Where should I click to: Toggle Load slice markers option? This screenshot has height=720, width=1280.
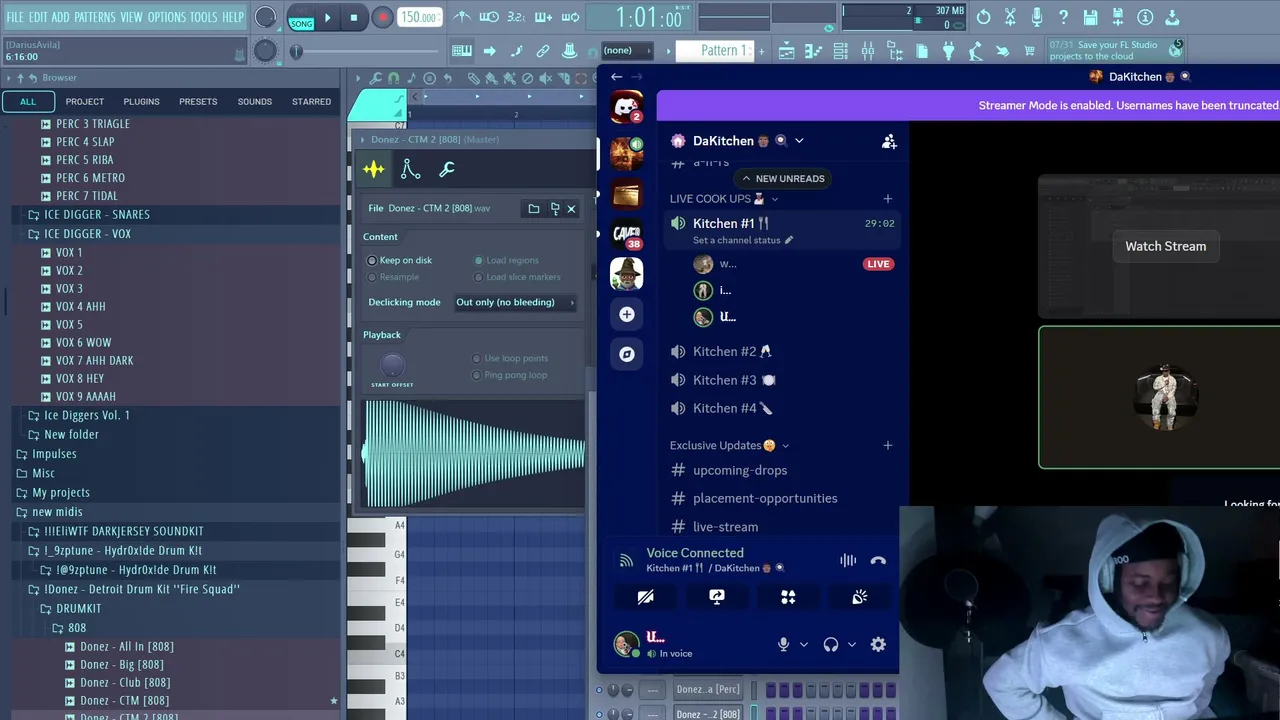point(478,277)
